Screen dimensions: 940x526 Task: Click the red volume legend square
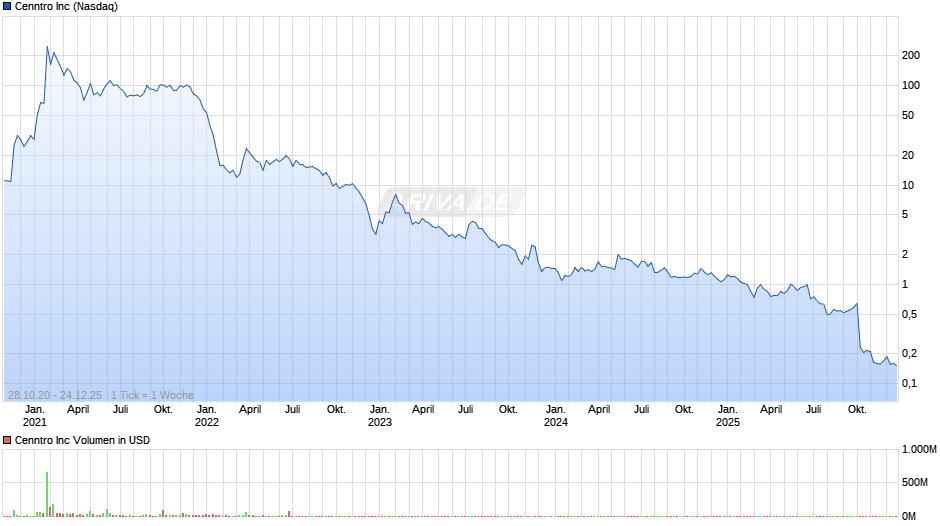coord(7,440)
